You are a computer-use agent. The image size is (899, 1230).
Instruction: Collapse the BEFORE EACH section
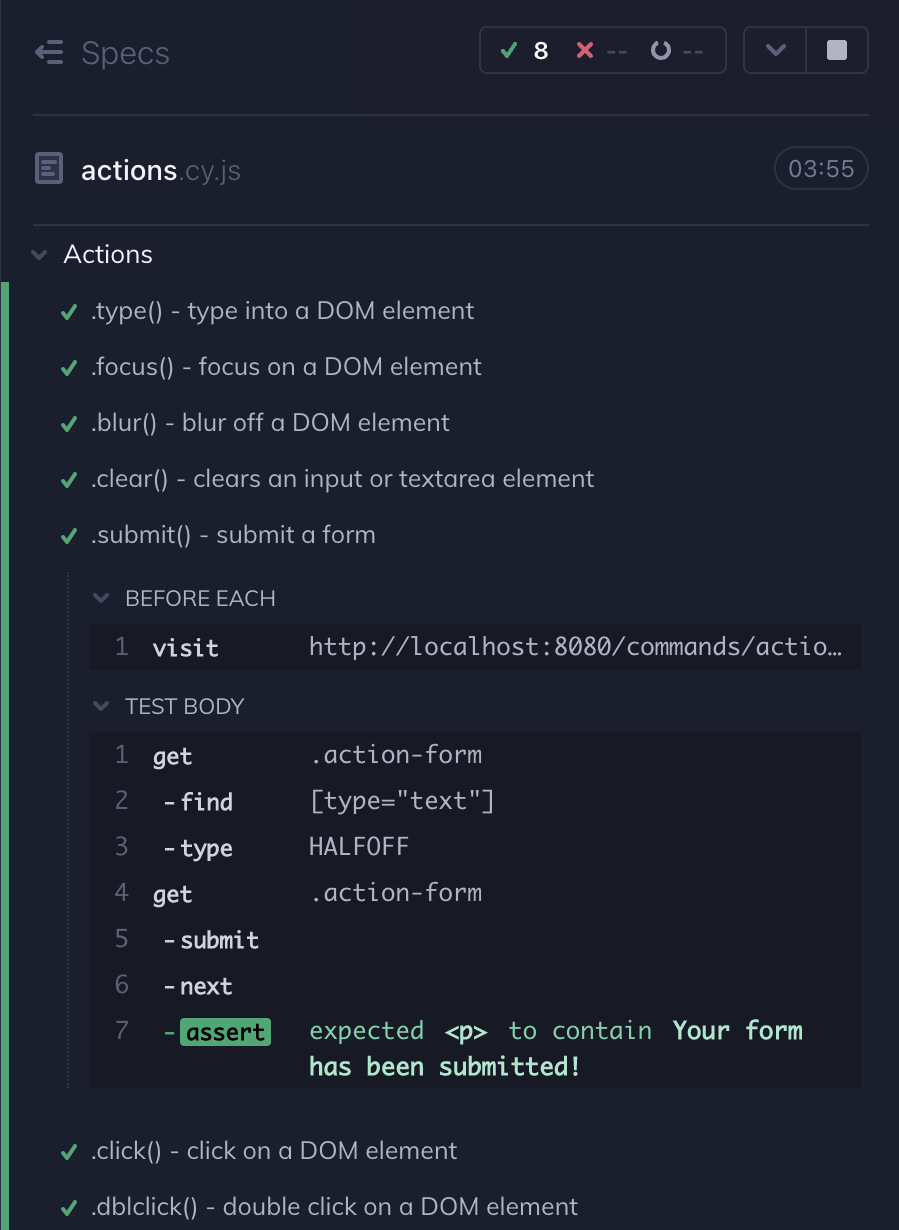pos(100,598)
